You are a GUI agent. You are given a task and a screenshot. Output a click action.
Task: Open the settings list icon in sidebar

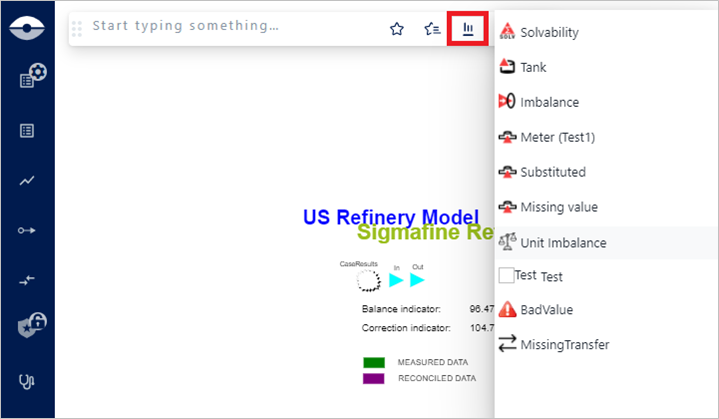29,78
